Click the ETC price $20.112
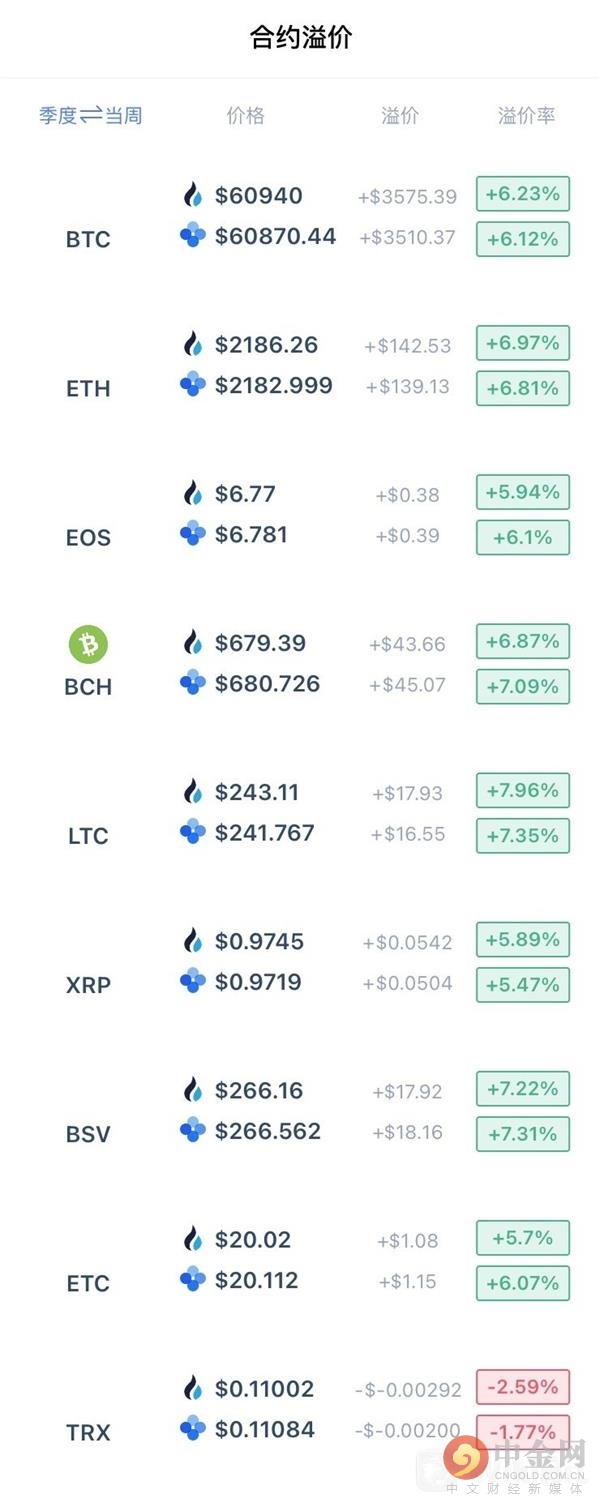Viewport: 600px width, 1507px height. (x=257, y=1281)
